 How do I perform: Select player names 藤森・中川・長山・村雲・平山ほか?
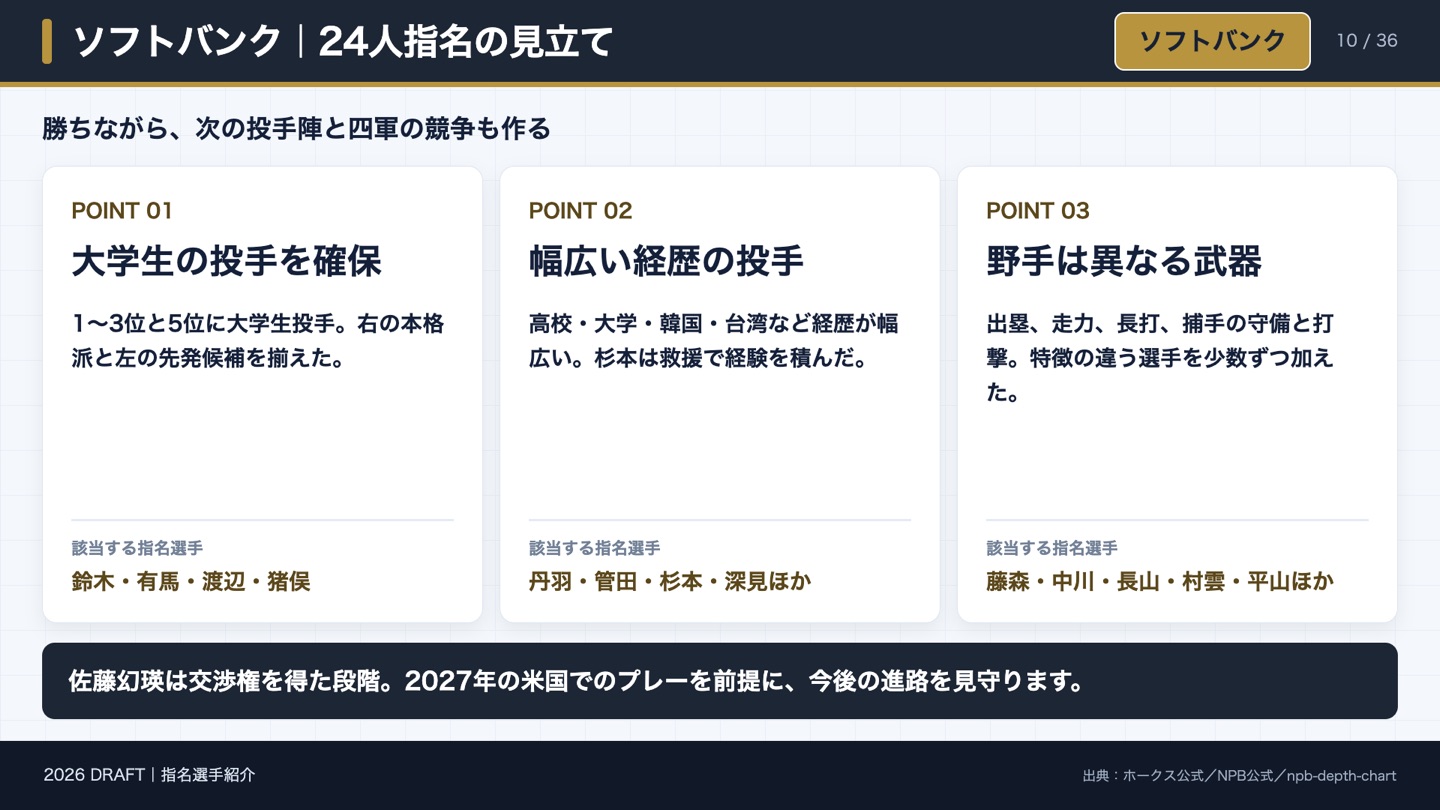pos(1160,582)
